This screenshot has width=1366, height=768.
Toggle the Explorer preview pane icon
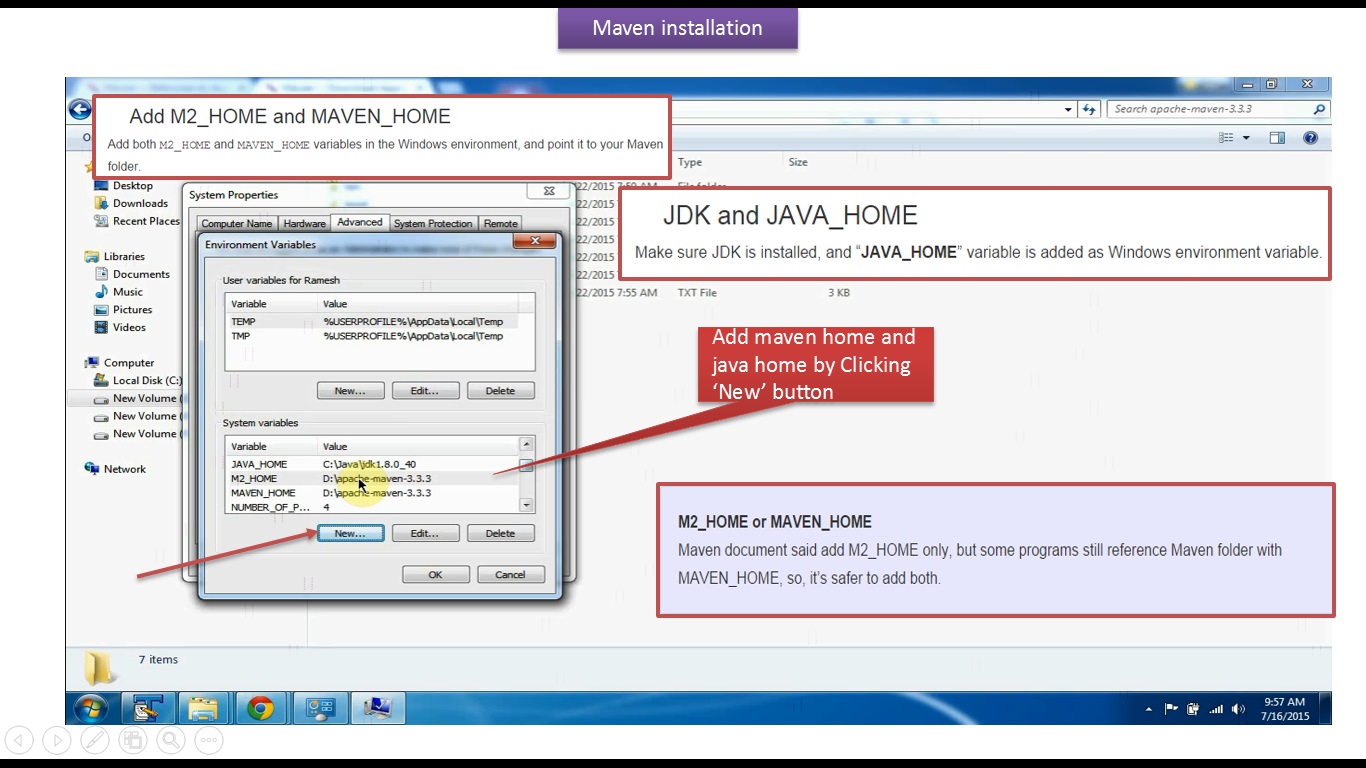tap(1277, 138)
